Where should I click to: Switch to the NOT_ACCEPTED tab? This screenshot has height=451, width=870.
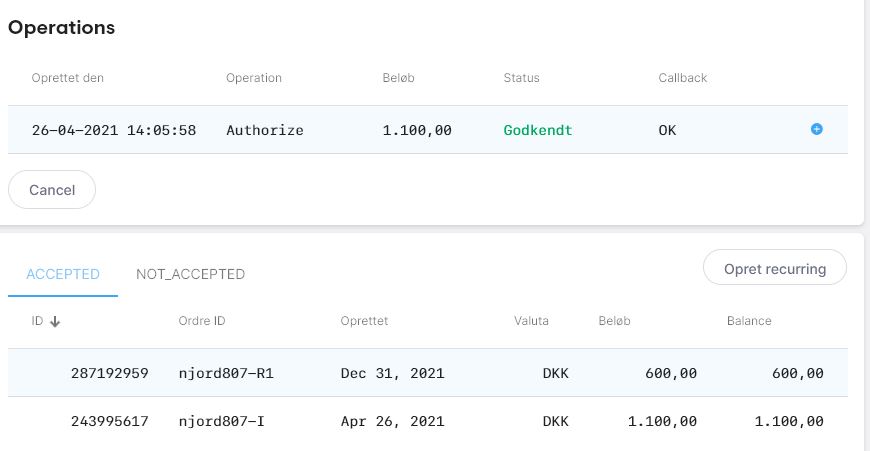(190, 274)
